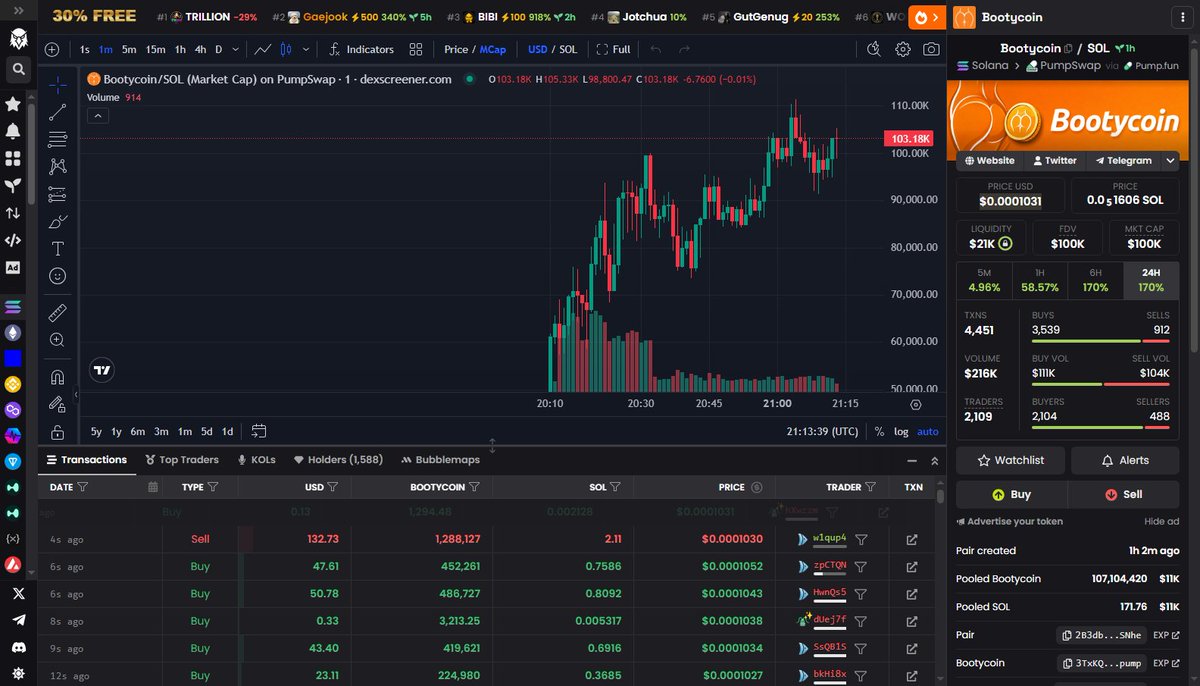Select the ruler measure tool
The height and width of the screenshot is (686, 1200).
(57, 313)
